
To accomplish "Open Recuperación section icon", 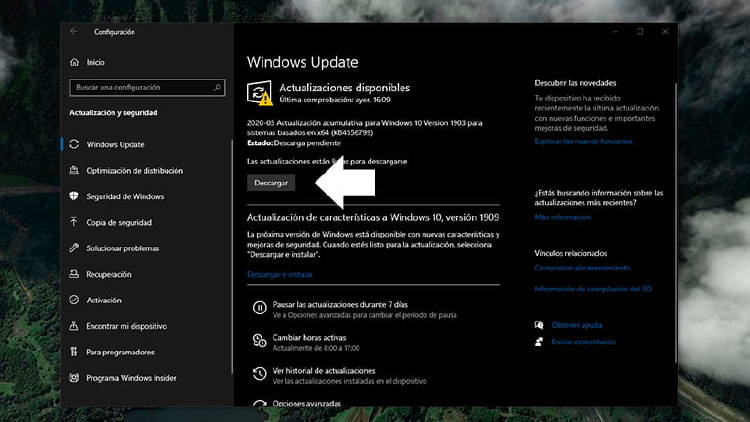I will click(75, 274).
